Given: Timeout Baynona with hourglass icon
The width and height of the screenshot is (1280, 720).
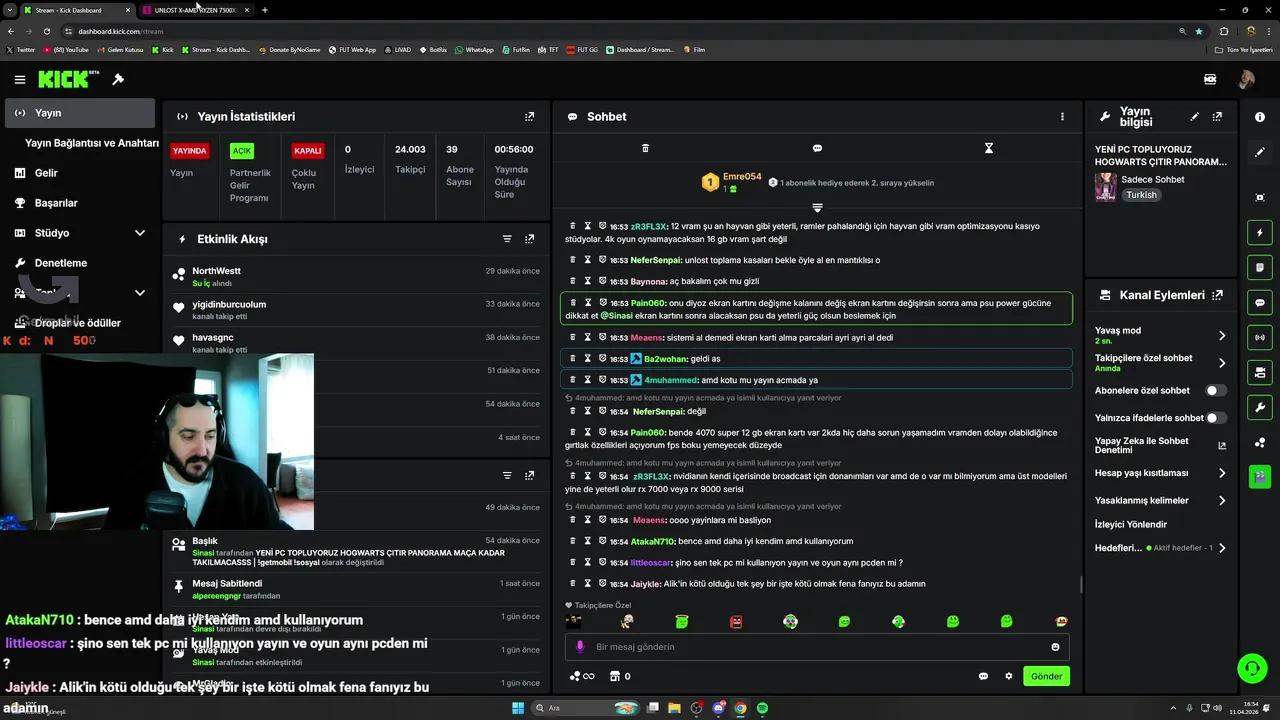Looking at the screenshot, I should coord(588,282).
